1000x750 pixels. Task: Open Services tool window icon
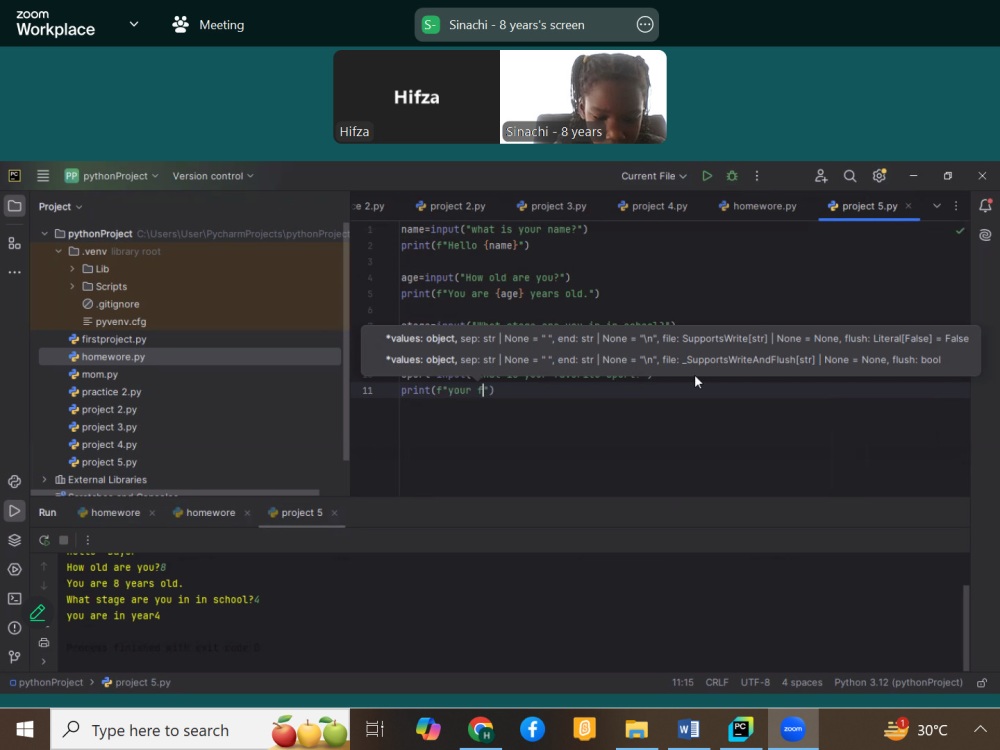[x=14, y=570]
